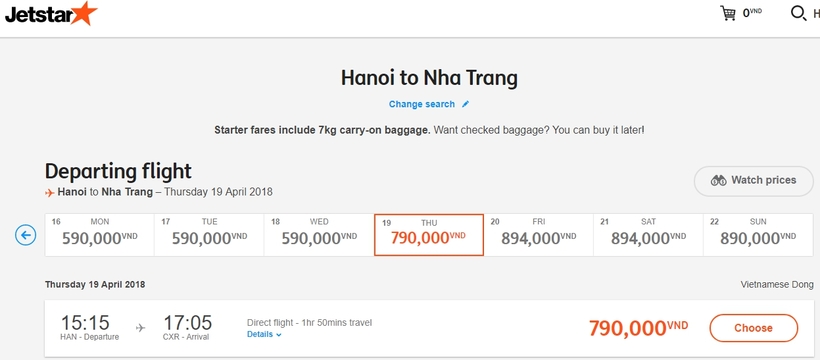
Task: Open the shopping cart icon
Action: point(727,13)
